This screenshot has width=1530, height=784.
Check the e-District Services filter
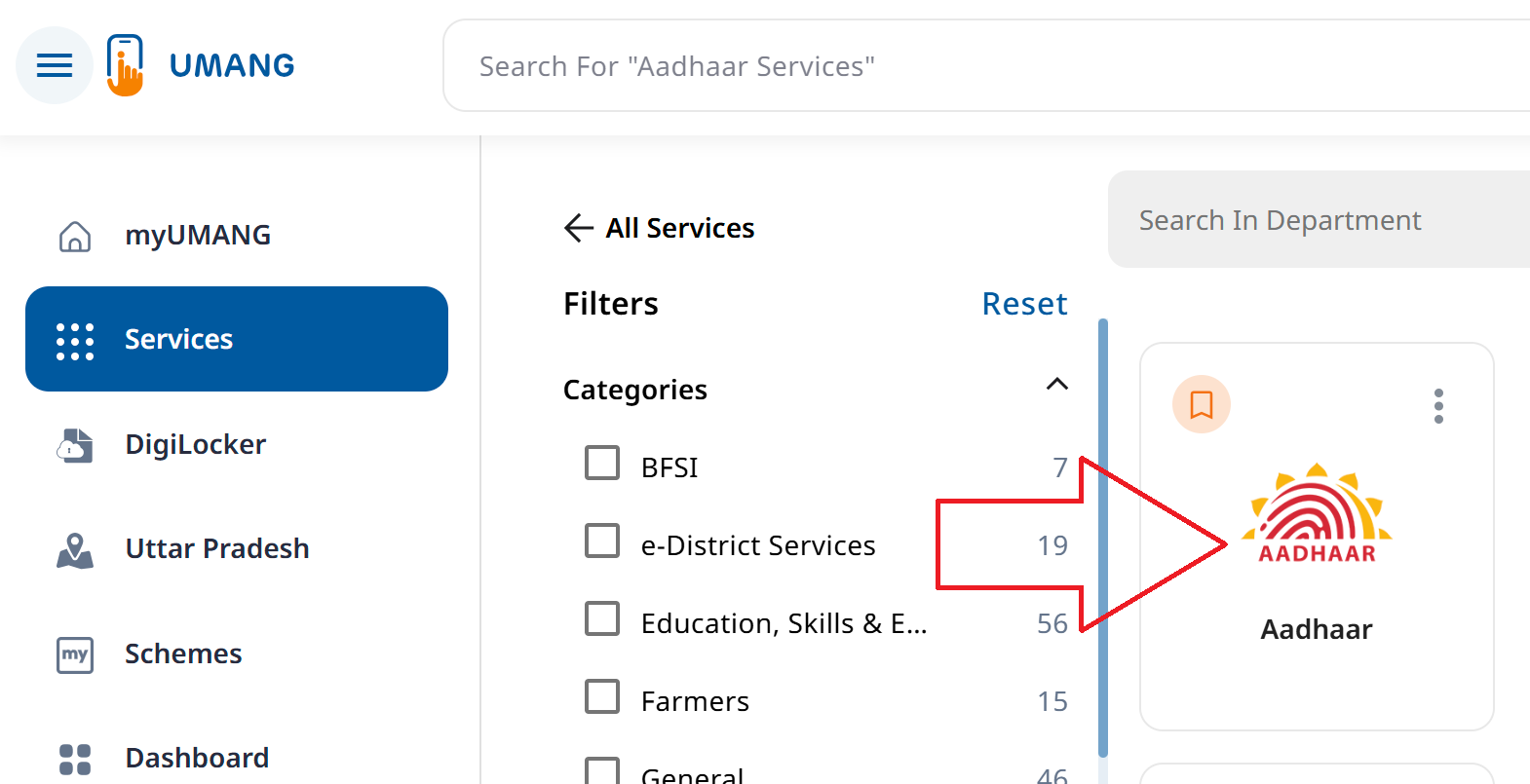[602, 541]
